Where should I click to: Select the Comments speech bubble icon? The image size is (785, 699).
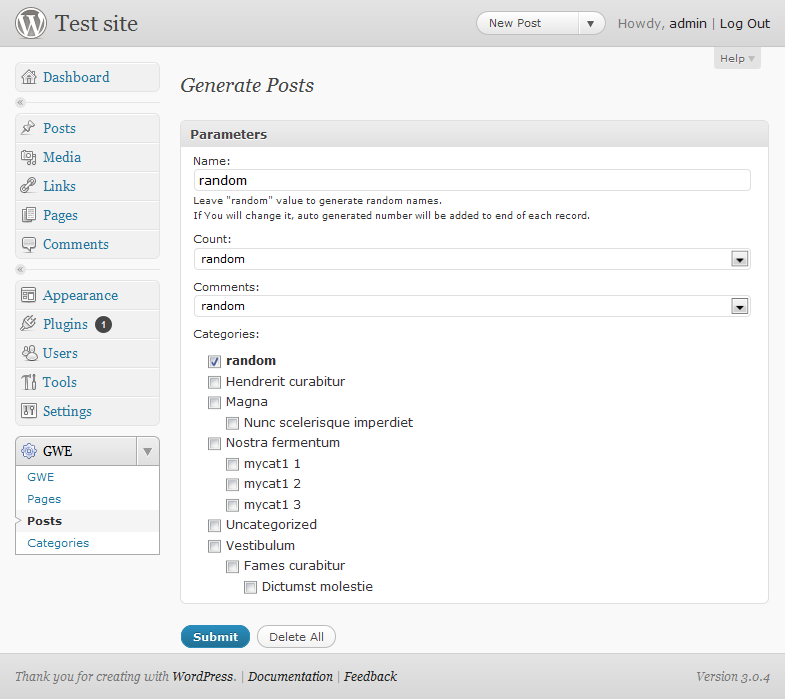pyautogui.click(x=29, y=244)
